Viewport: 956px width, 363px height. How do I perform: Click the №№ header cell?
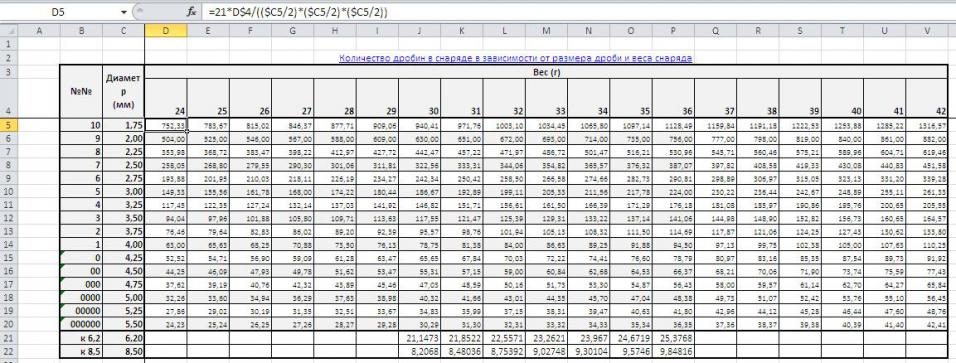pos(81,91)
